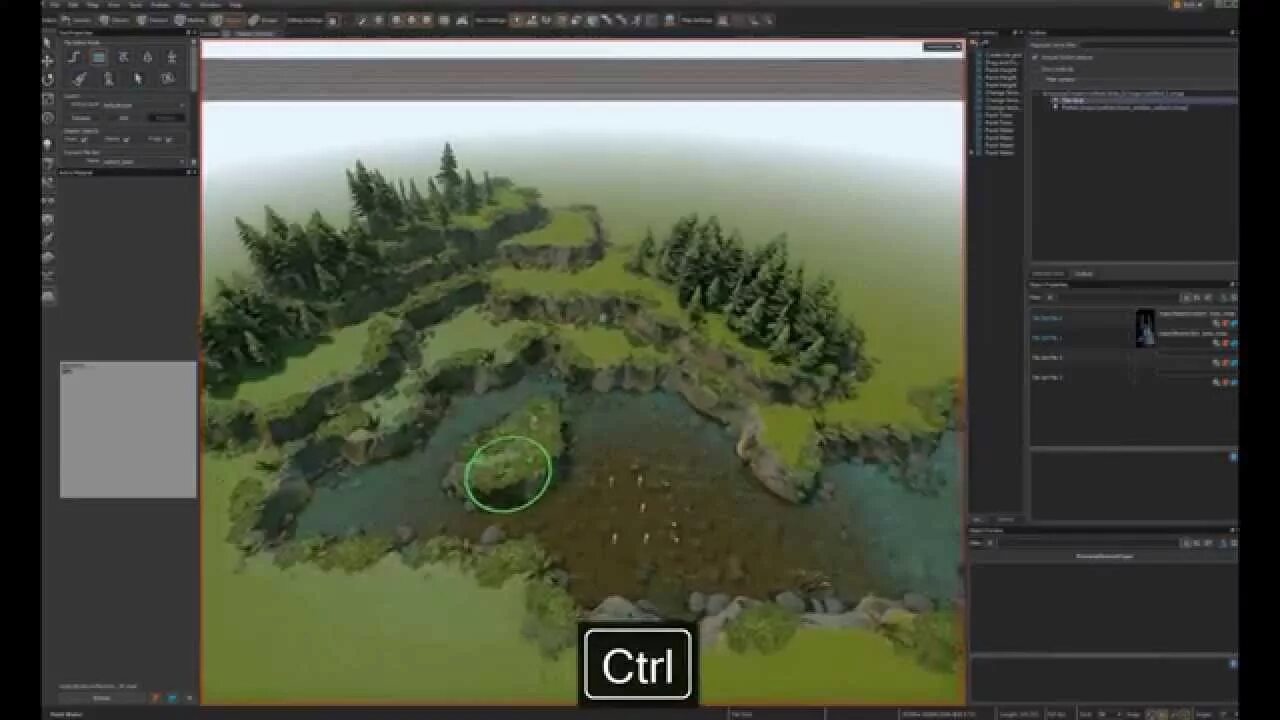
Task: Select the stair-step Paint Height tile tool
Action: [x=74, y=57]
